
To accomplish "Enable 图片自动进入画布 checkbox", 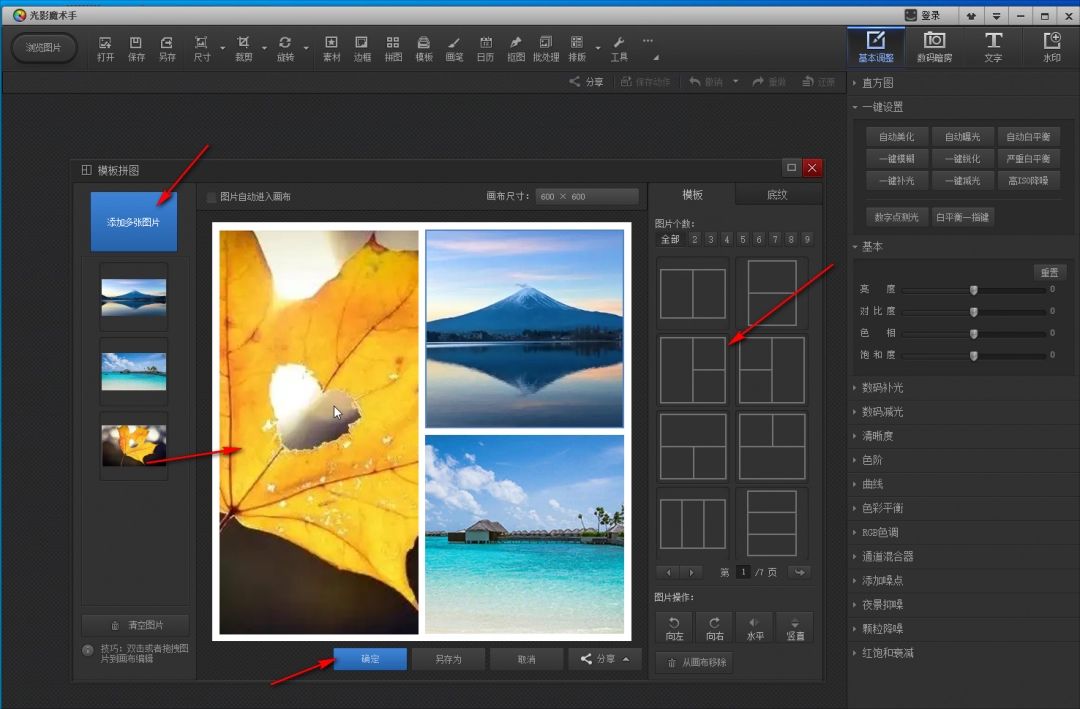I will pyautogui.click(x=212, y=197).
